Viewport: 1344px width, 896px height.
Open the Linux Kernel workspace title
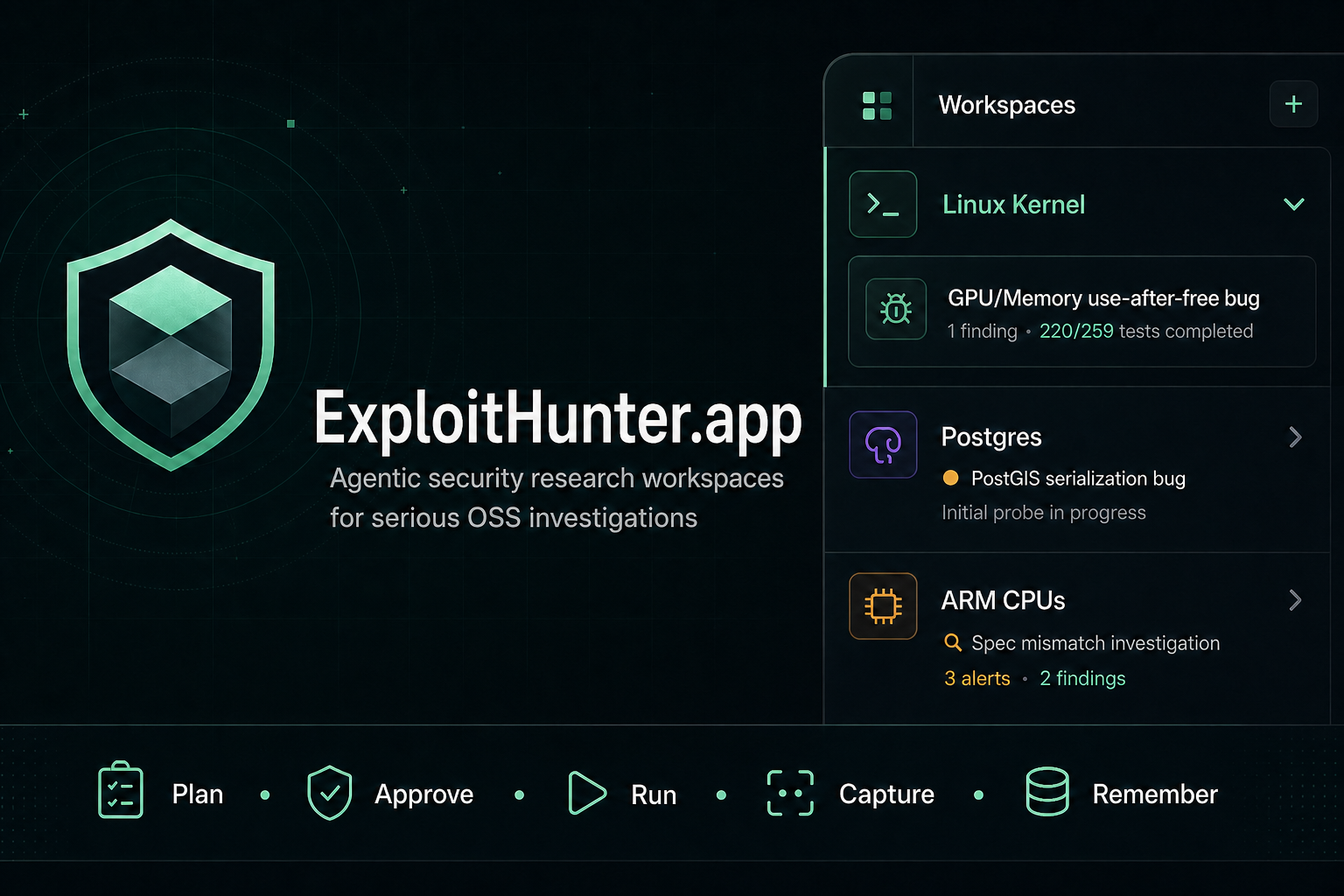pos(1013,205)
